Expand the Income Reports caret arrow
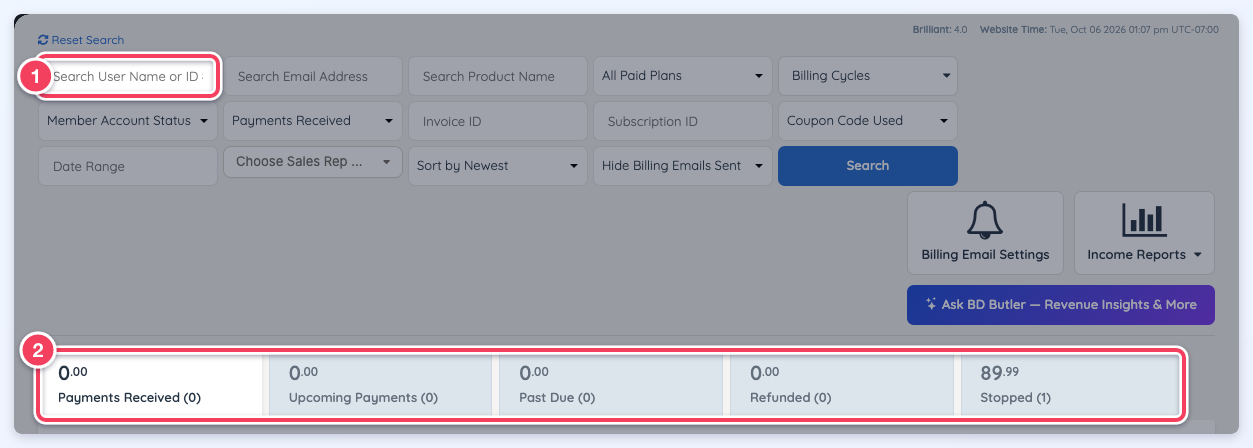The image size is (1253, 448). 1197,255
